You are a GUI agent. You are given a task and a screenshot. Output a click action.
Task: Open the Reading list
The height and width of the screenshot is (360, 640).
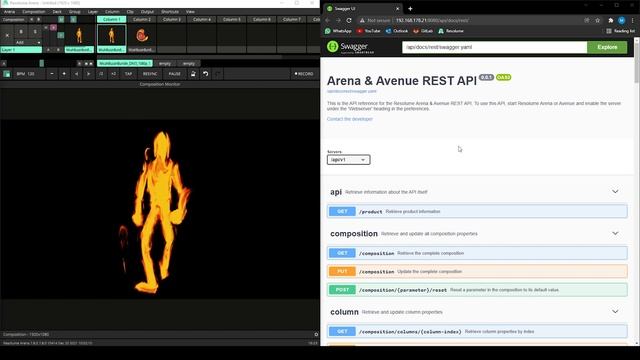(620, 31)
